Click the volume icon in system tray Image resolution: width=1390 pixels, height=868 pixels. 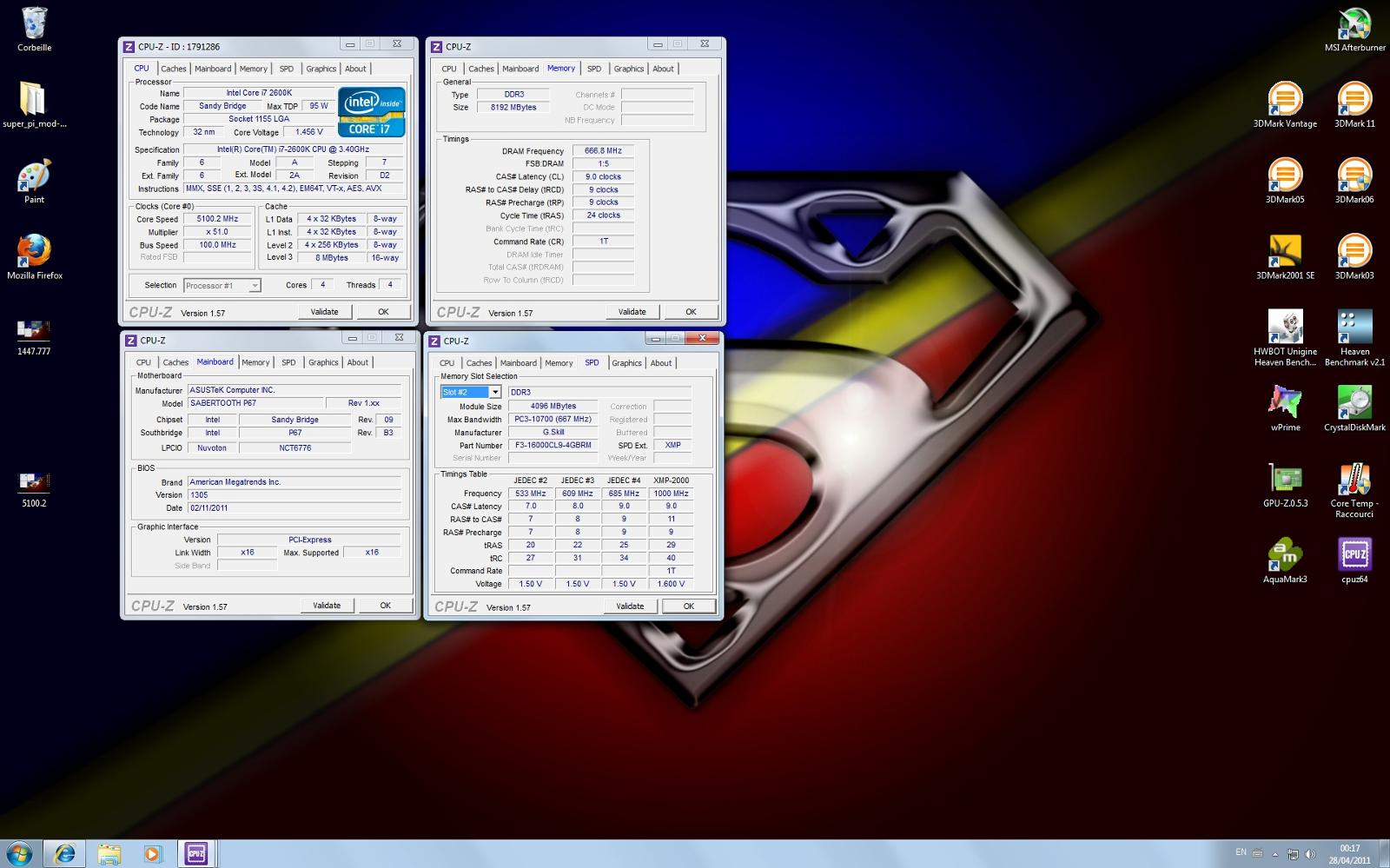1310,853
